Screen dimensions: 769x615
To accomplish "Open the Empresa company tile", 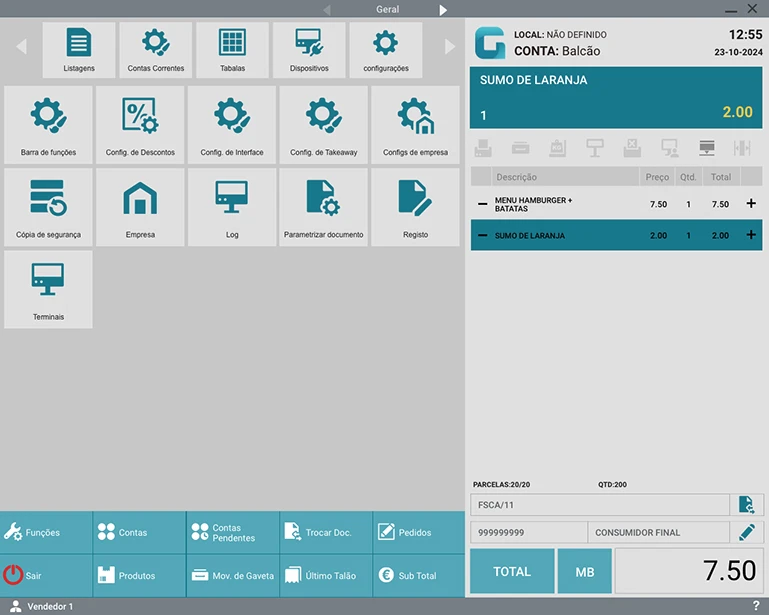I will [140, 207].
